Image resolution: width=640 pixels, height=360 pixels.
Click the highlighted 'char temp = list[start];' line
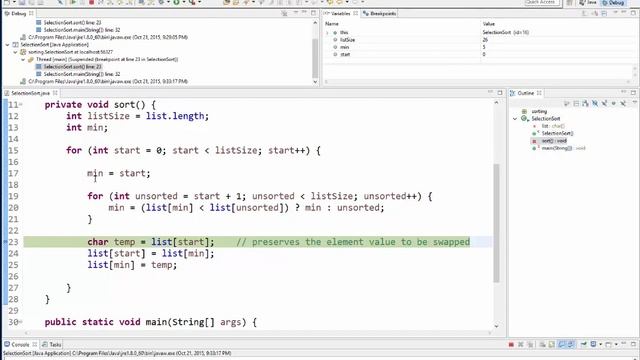[x=151, y=242]
